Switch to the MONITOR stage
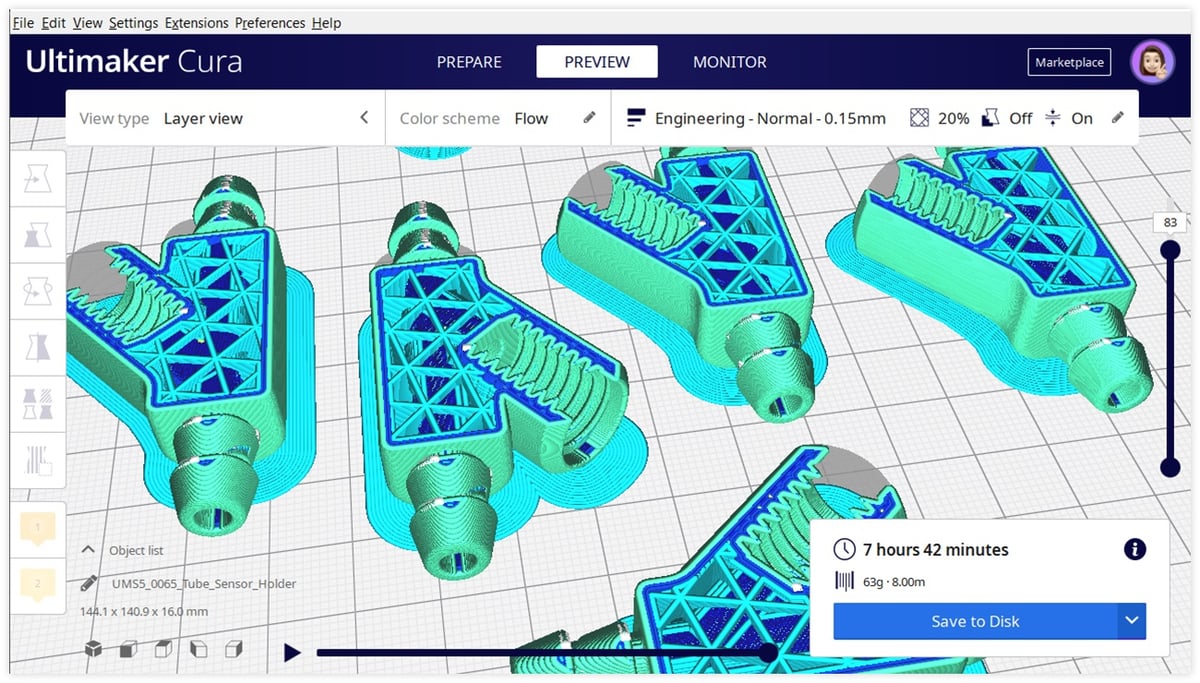The height and width of the screenshot is (683, 1200). (730, 62)
